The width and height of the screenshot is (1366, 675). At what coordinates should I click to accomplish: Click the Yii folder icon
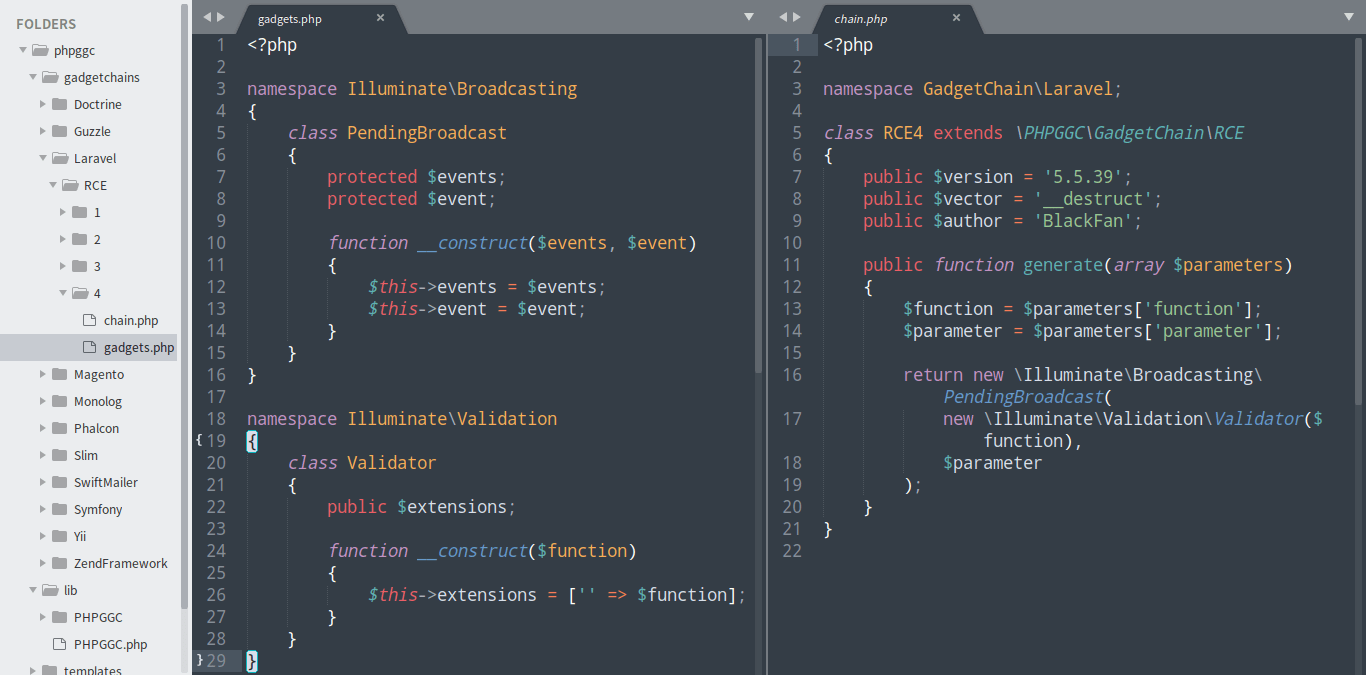click(58, 536)
